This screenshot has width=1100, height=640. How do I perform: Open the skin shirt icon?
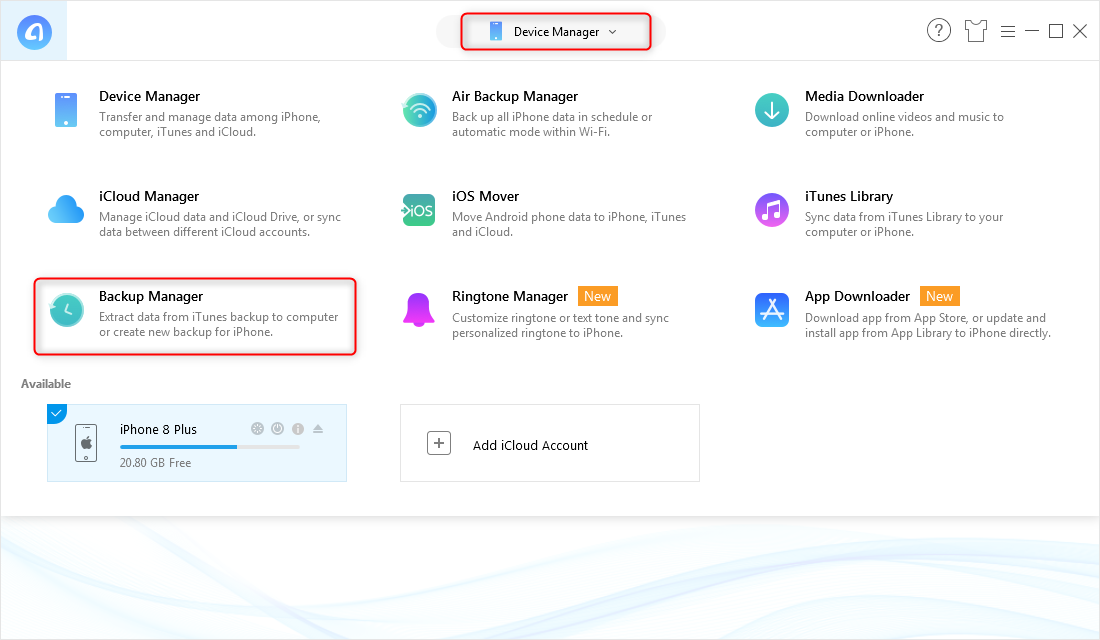point(975,31)
